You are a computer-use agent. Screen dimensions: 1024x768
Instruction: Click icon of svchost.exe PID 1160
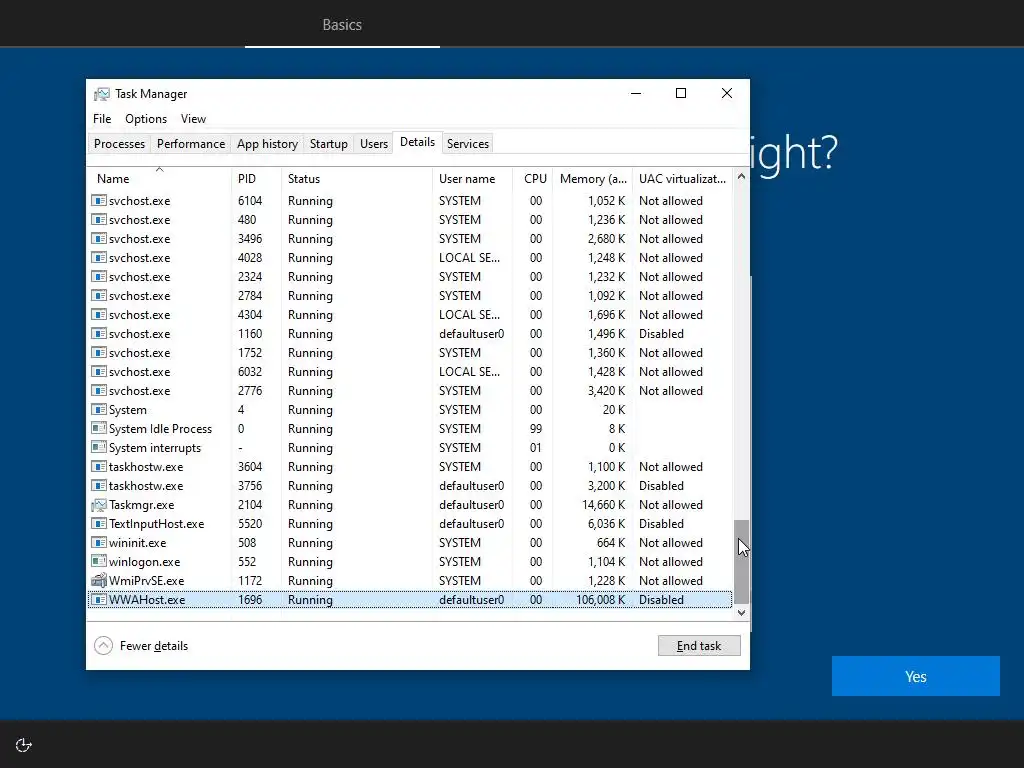click(99, 334)
